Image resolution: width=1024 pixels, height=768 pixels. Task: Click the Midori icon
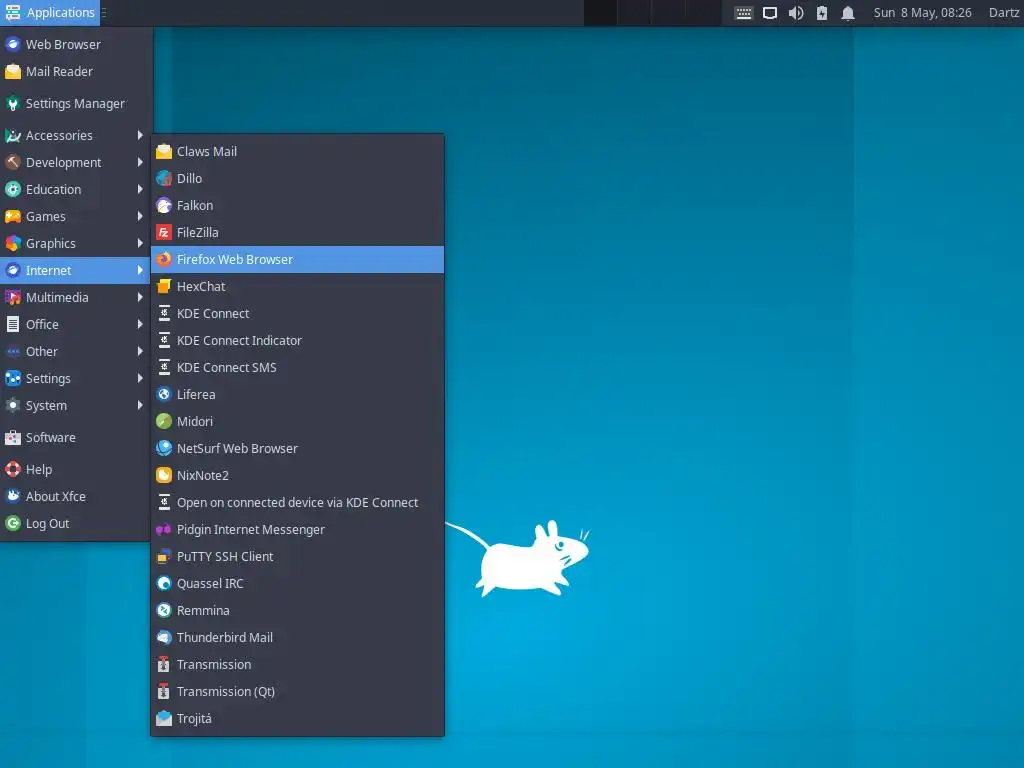coord(164,422)
